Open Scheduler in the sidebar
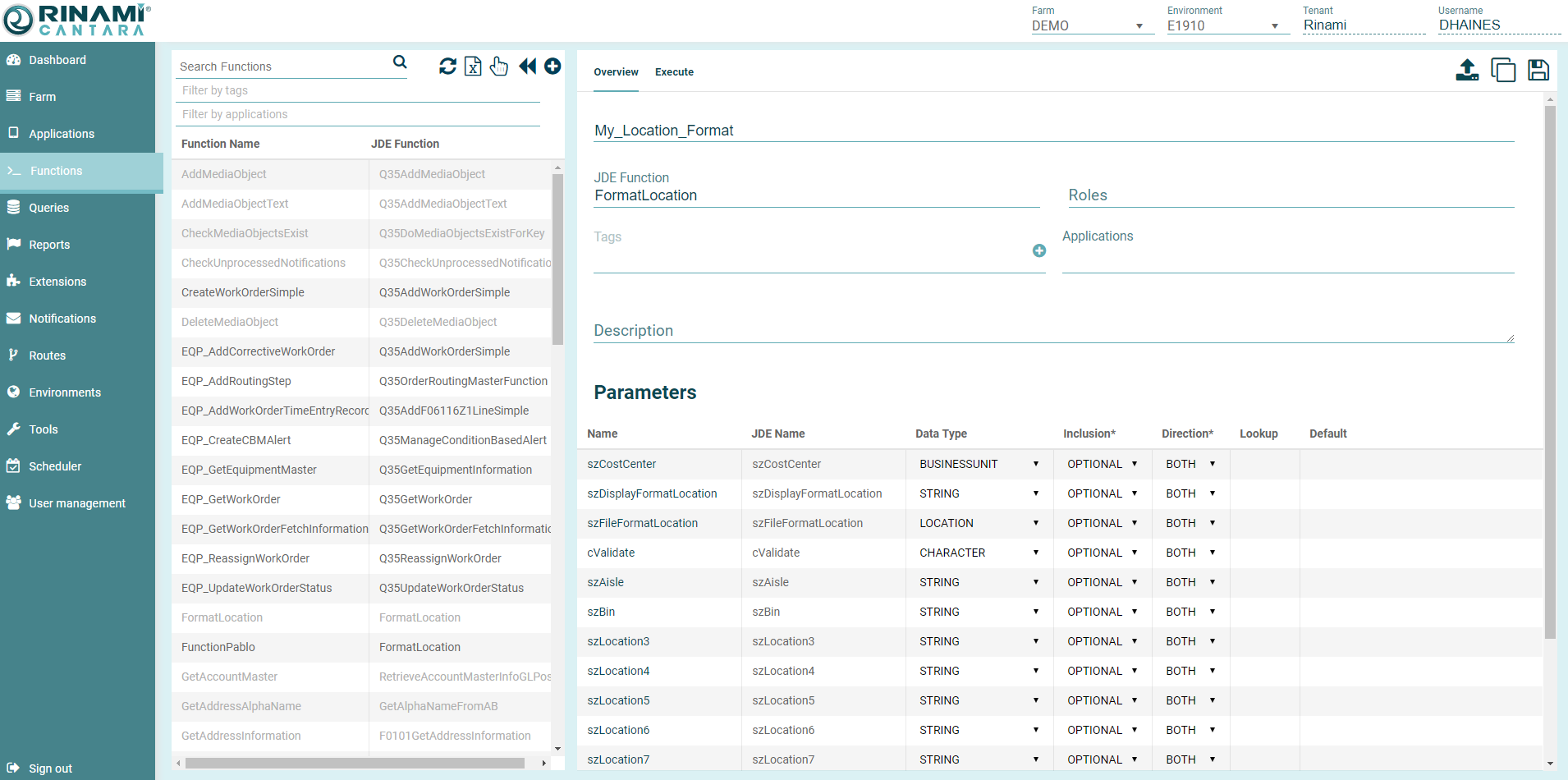Viewport: 1568px width, 780px height. coord(55,466)
